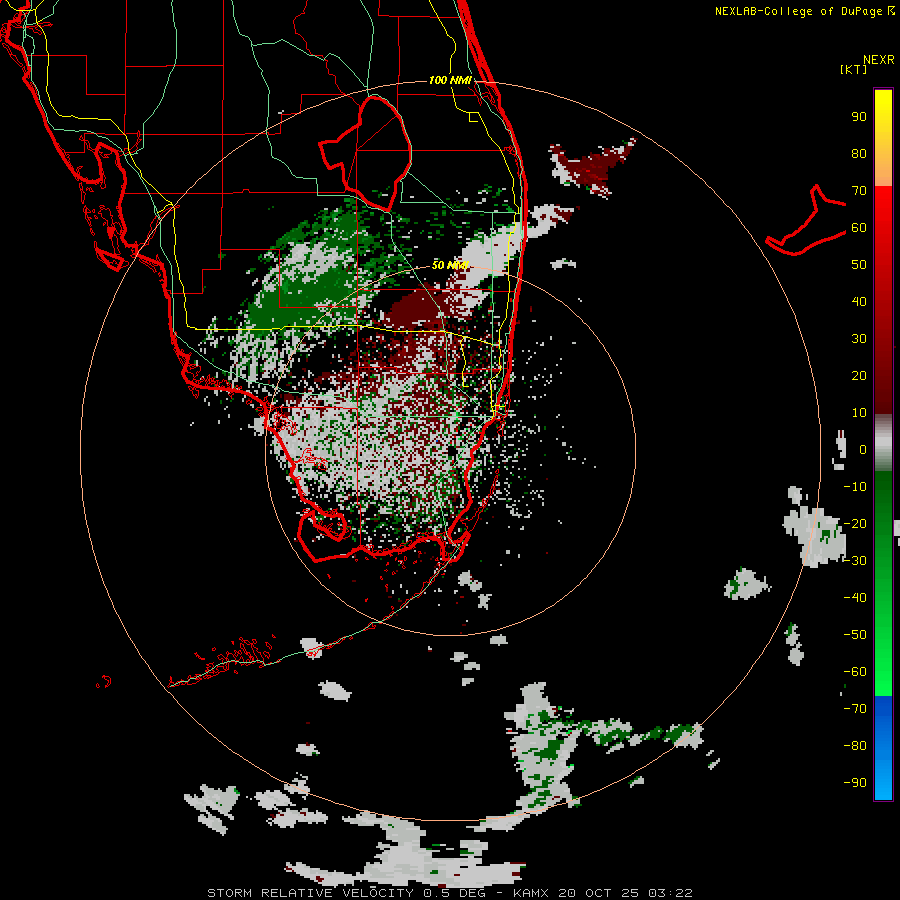Viewport: 900px width, 900px height.
Task: Click the -80 knot scale label
Action: coord(855,746)
